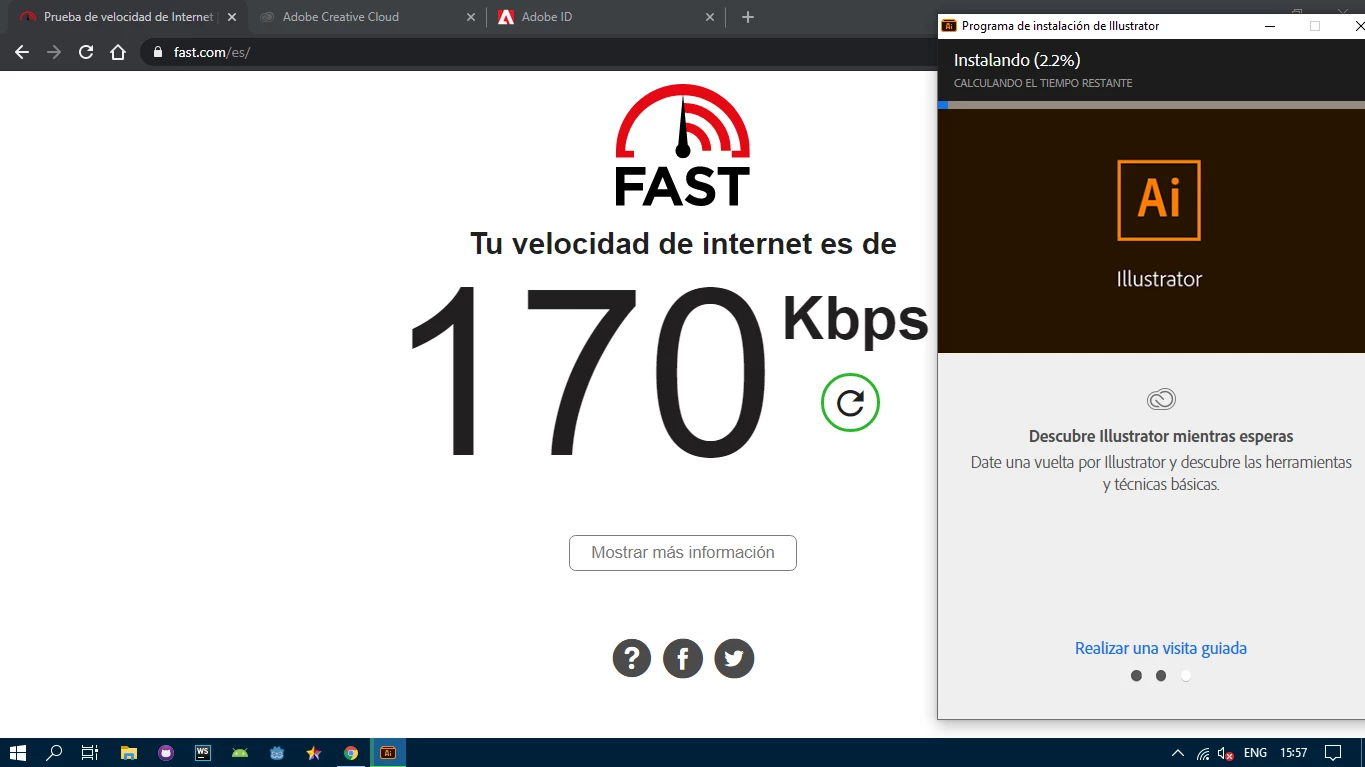Screen dimensions: 1365x767
Task: Click the muted volume tray icon
Action: (x=1226, y=753)
